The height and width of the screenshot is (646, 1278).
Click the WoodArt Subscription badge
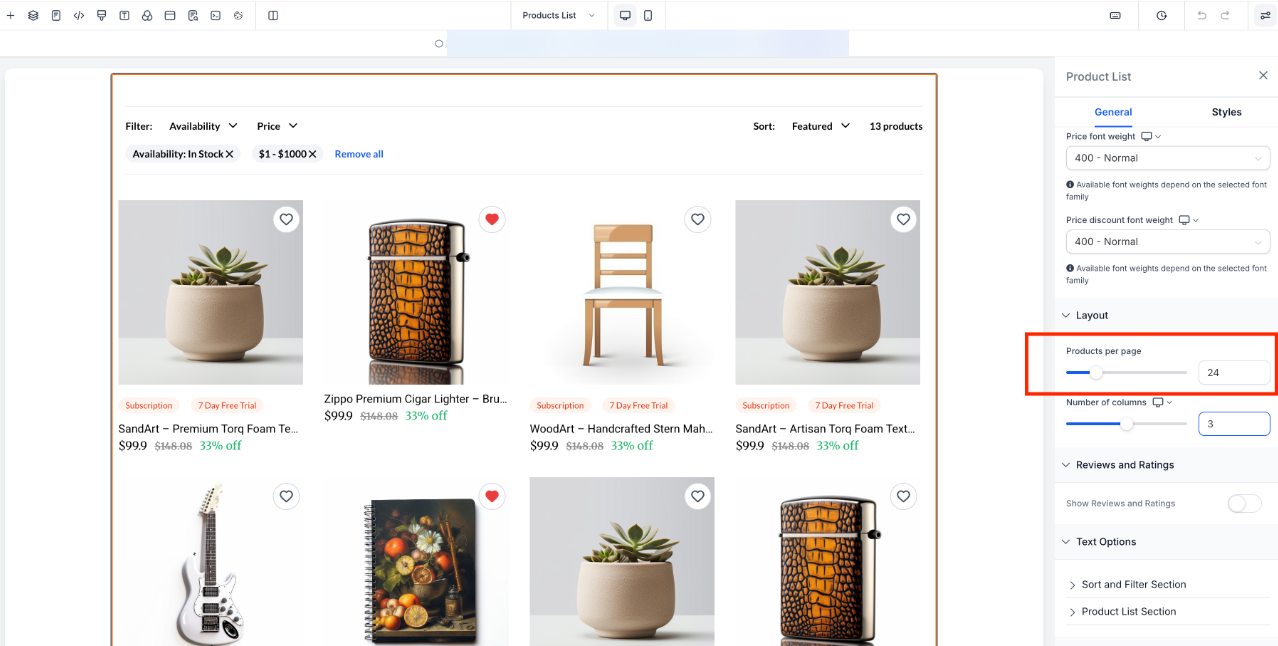pos(560,406)
